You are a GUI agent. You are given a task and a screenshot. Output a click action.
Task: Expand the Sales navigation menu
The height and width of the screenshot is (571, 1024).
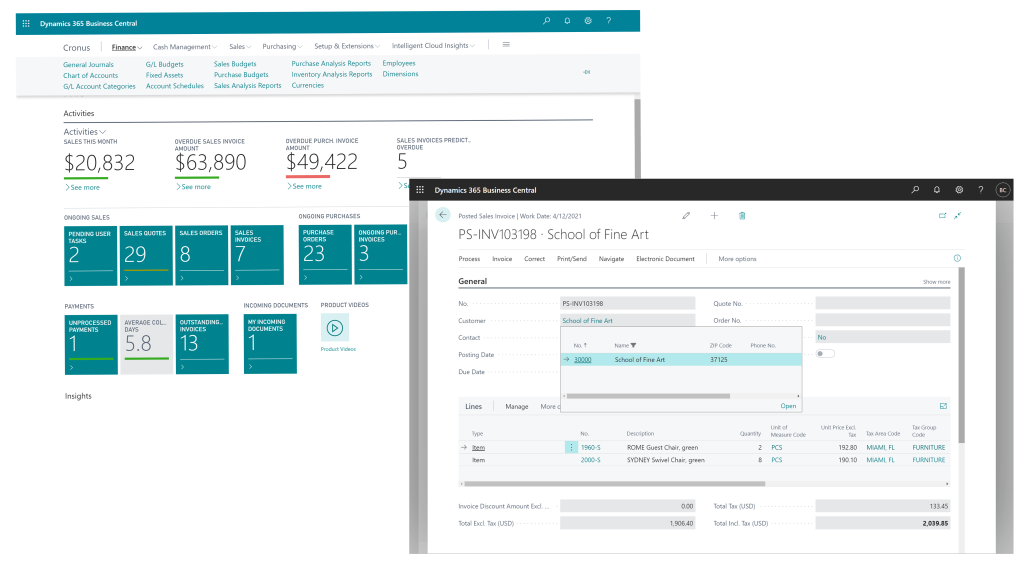(240, 46)
